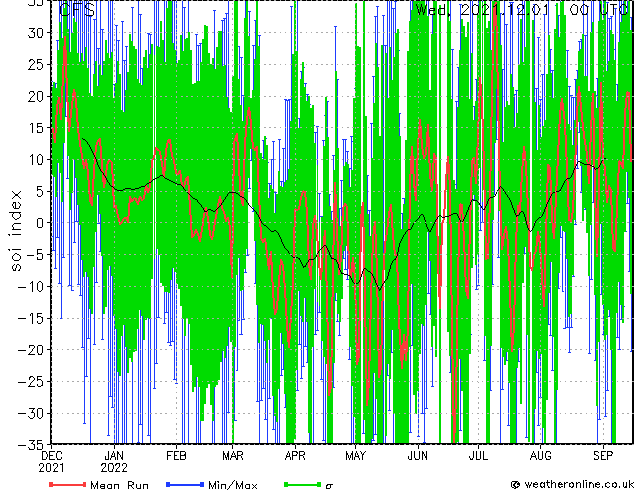The image size is (634, 490).
Task: Click the 'APR' month label
Action: [295, 456]
